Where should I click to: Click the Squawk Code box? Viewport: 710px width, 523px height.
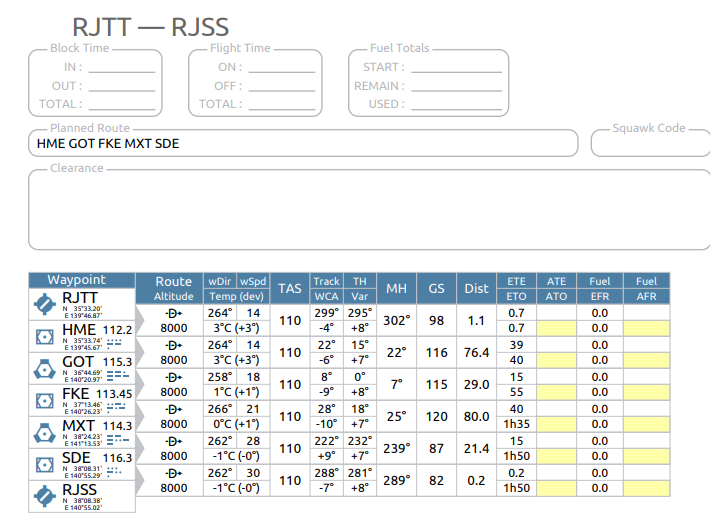(x=651, y=144)
